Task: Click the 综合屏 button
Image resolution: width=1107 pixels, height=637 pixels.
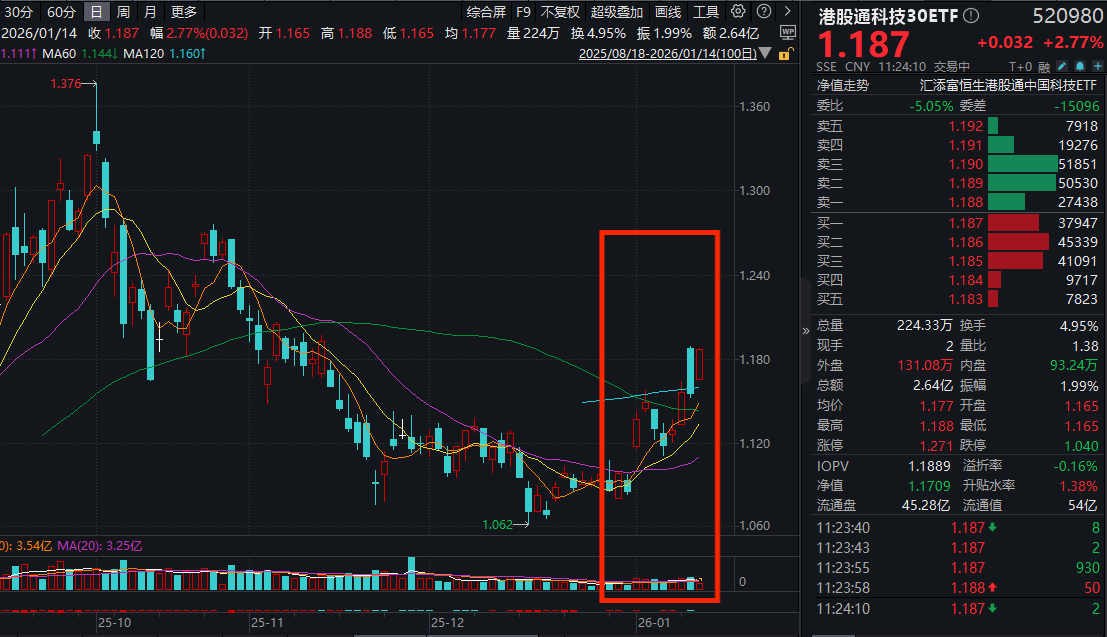Action: tap(485, 9)
